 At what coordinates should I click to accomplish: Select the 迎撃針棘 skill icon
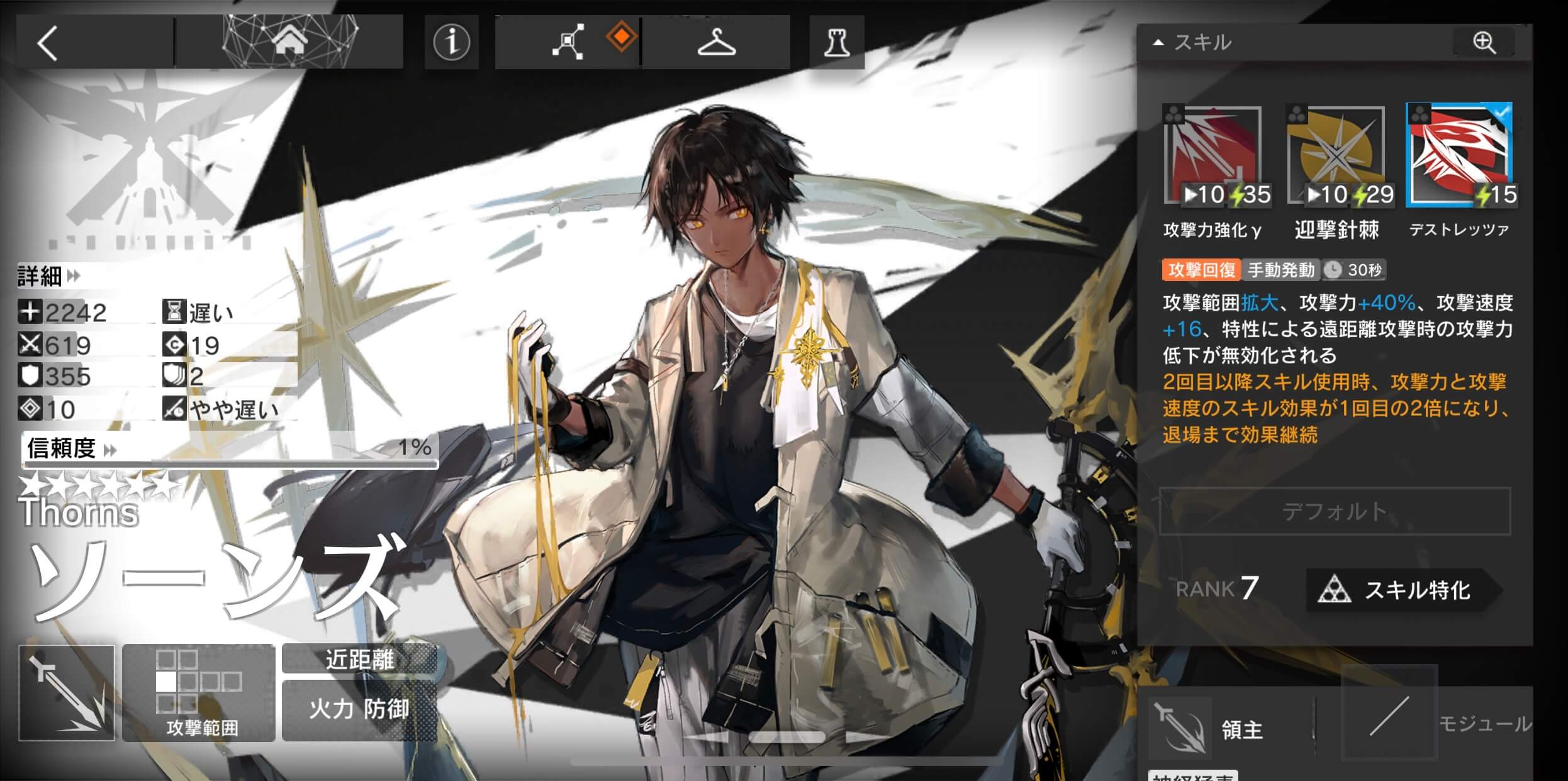pos(1336,155)
